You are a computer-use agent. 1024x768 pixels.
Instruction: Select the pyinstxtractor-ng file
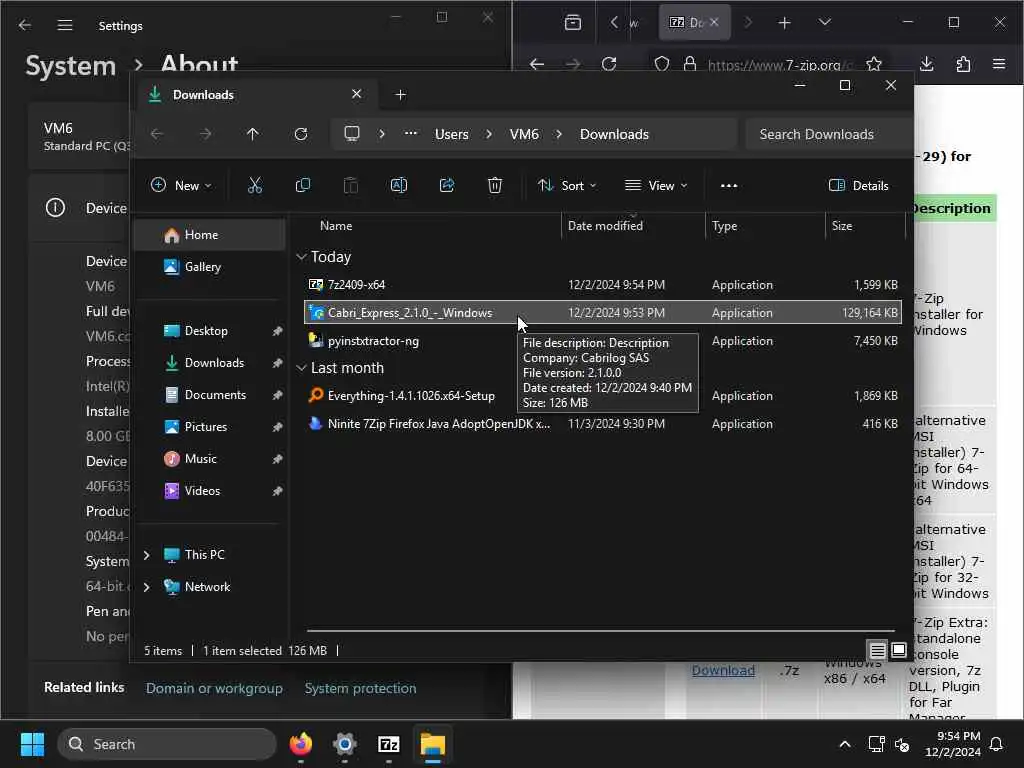602,340
